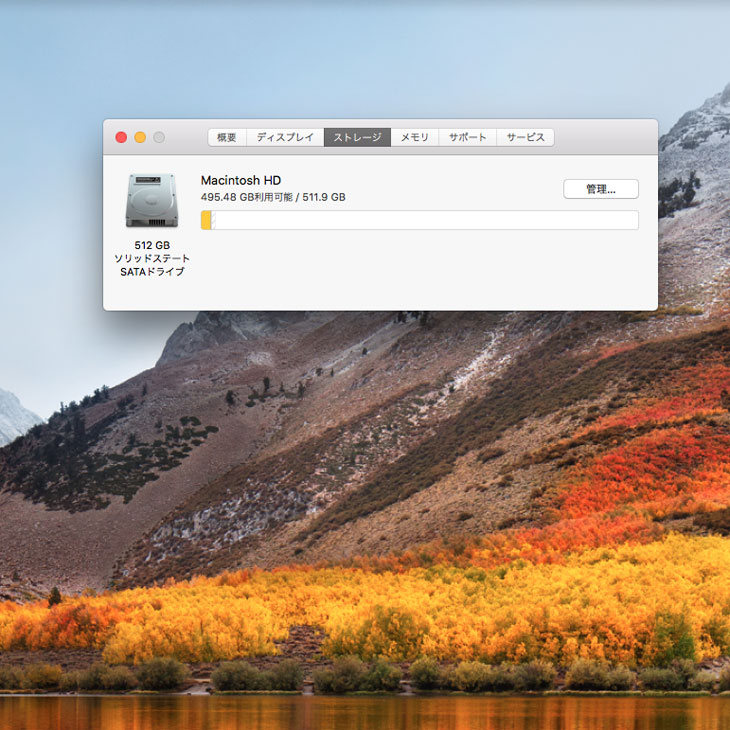Open the サポート tab
The height and width of the screenshot is (730, 730).
(467, 137)
